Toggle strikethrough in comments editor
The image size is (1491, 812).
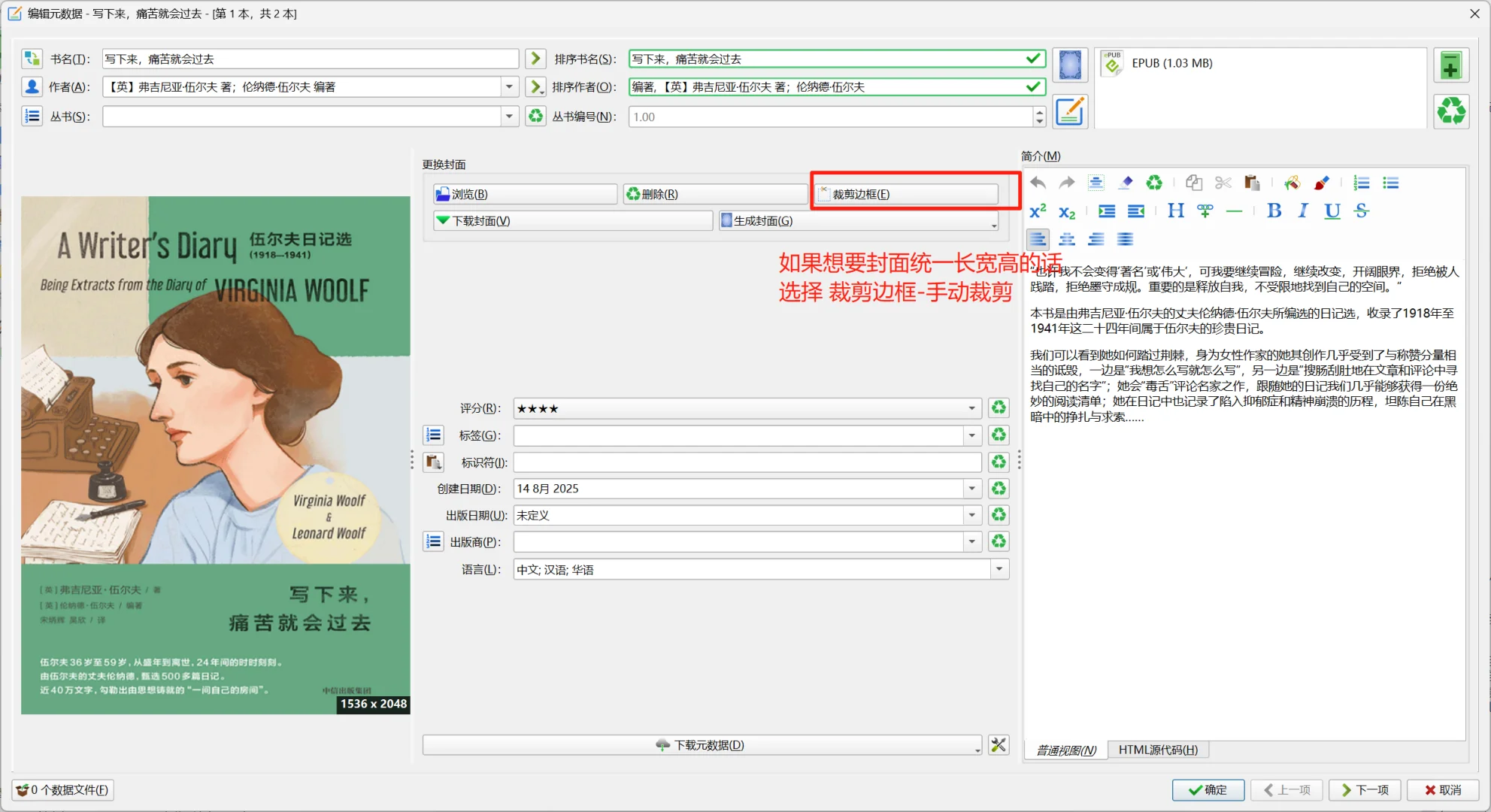pyautogui.click(x=1362, y=211)
